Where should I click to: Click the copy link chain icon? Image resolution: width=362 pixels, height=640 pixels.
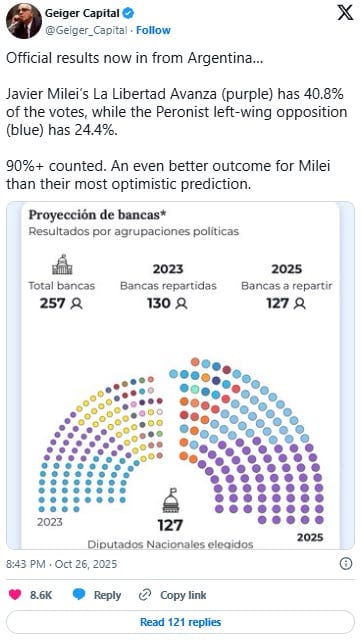[145, 595]
